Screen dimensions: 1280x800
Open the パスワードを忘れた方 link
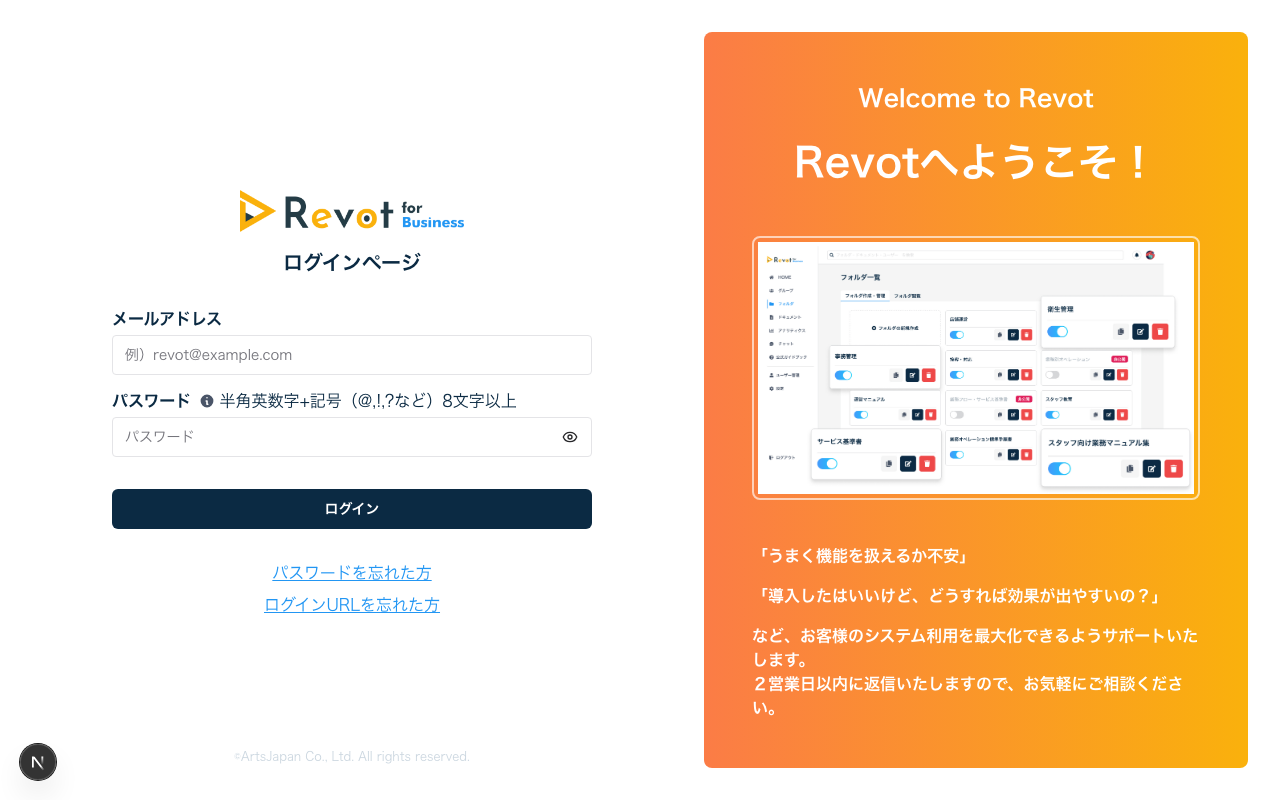pyautogui.click(x=352, y=573)
